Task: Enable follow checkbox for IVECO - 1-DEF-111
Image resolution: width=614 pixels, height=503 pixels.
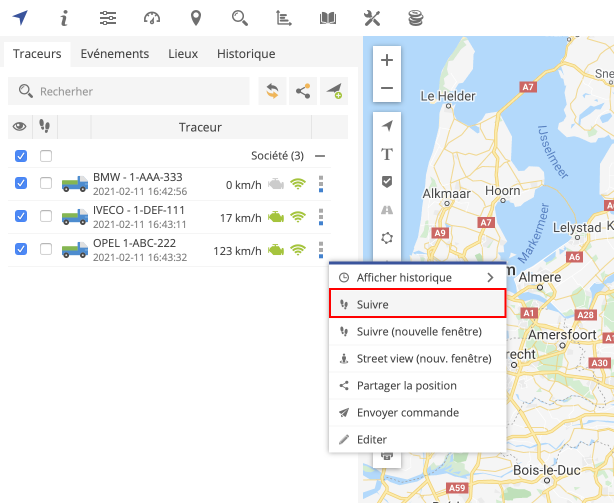Action: point(45,216)
